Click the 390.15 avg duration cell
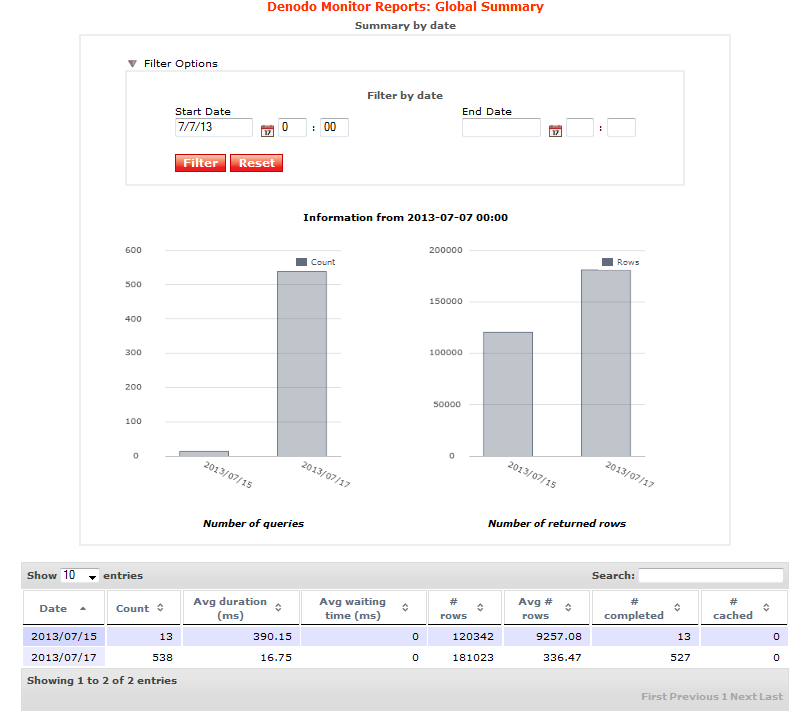This screenshot has width=809, height=716. pyautogui.click(x=241, y=636)
